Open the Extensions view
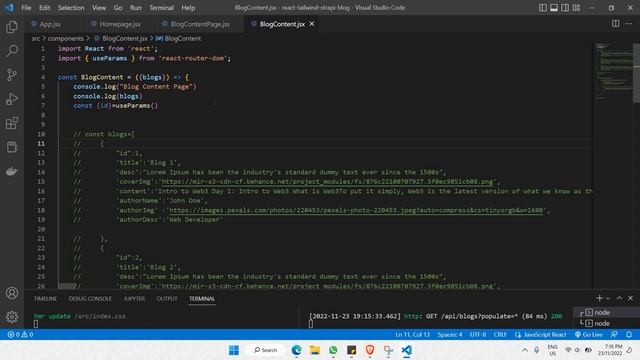The image size is (640, 360). pyautogui.click(x=12, y=123)
